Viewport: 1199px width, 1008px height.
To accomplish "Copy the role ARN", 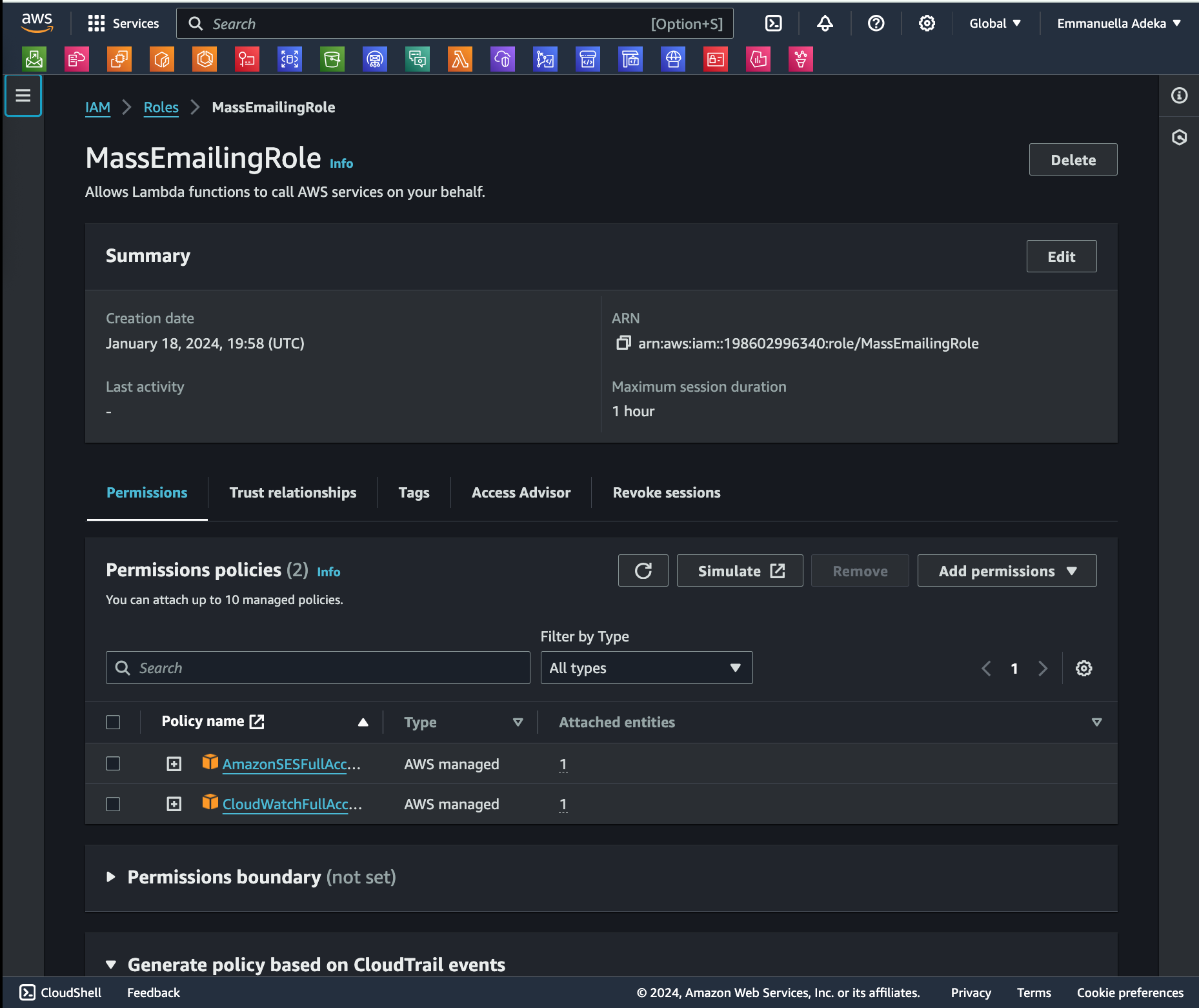I will (623, 343).
